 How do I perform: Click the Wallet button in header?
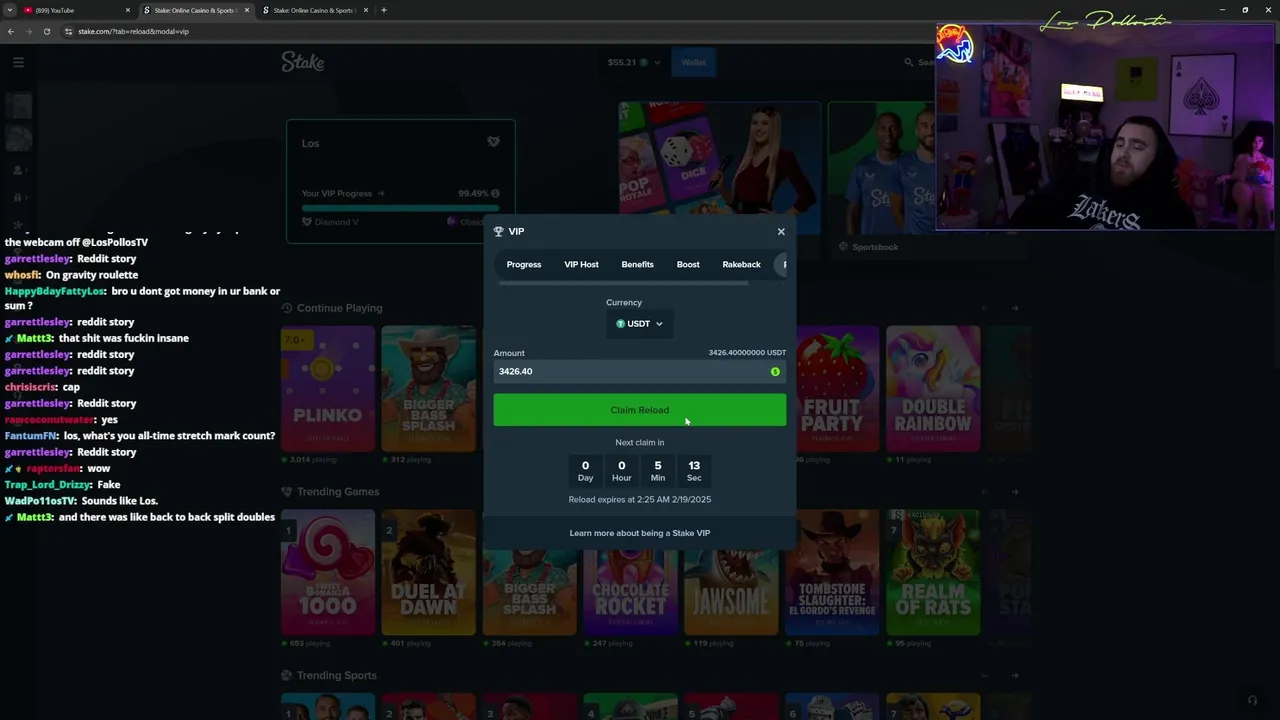tap(694, 62)
